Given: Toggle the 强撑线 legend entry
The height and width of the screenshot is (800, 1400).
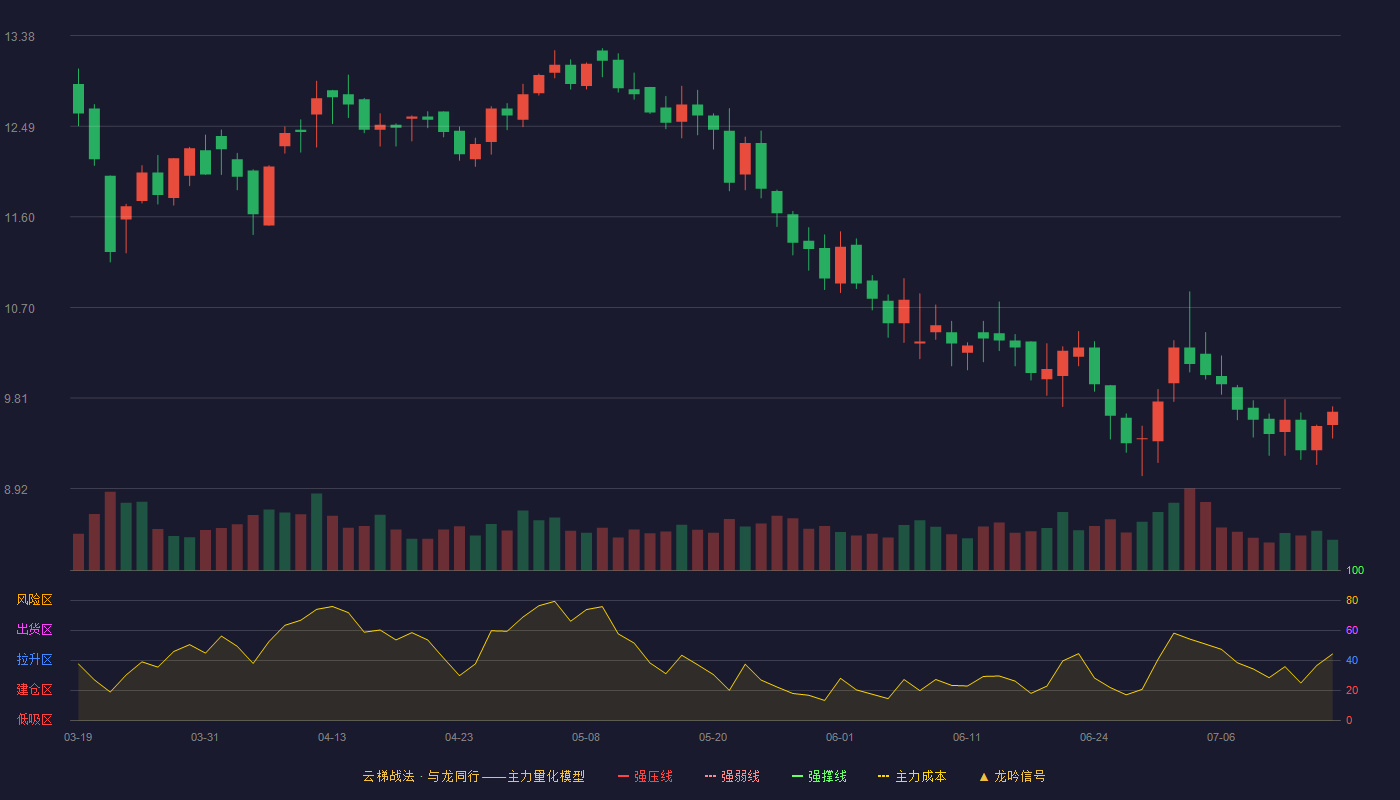Looking at the screenshot, I should point(819,776).
